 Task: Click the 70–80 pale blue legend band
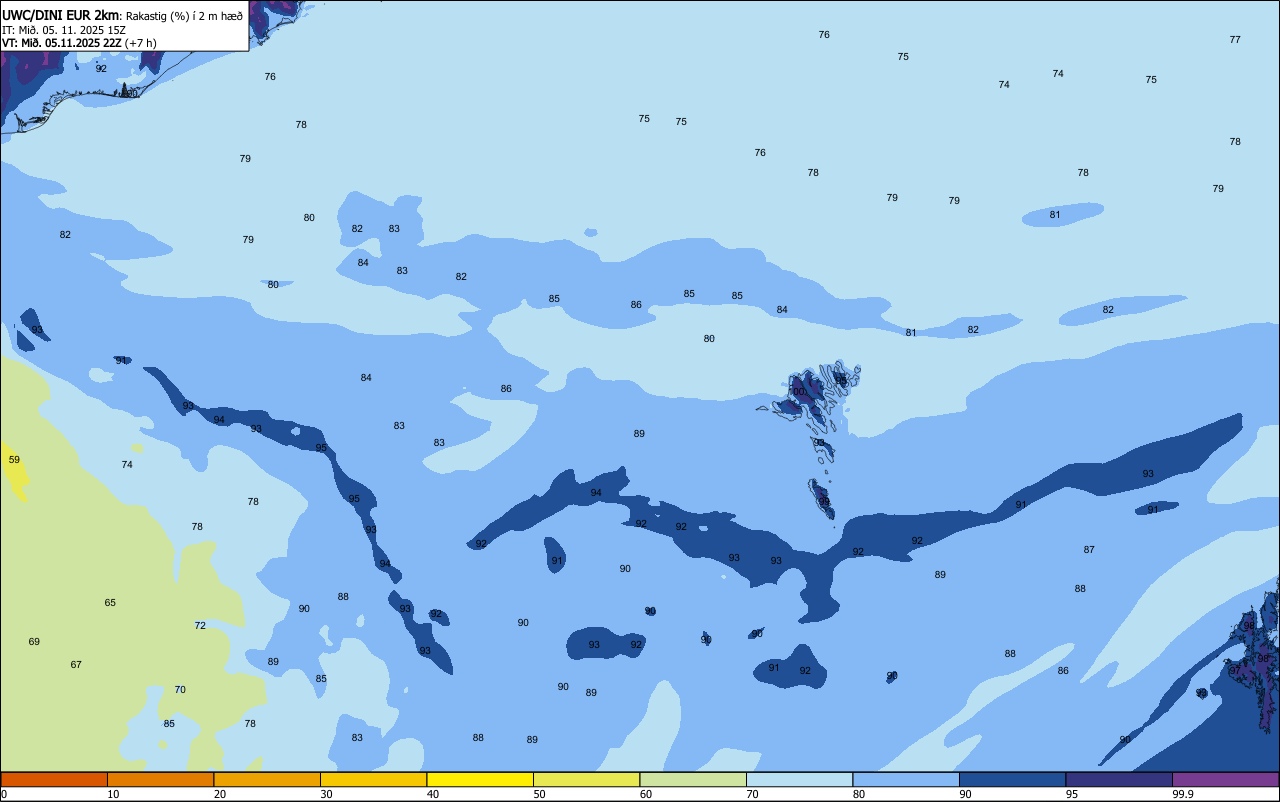coord(799,779)
